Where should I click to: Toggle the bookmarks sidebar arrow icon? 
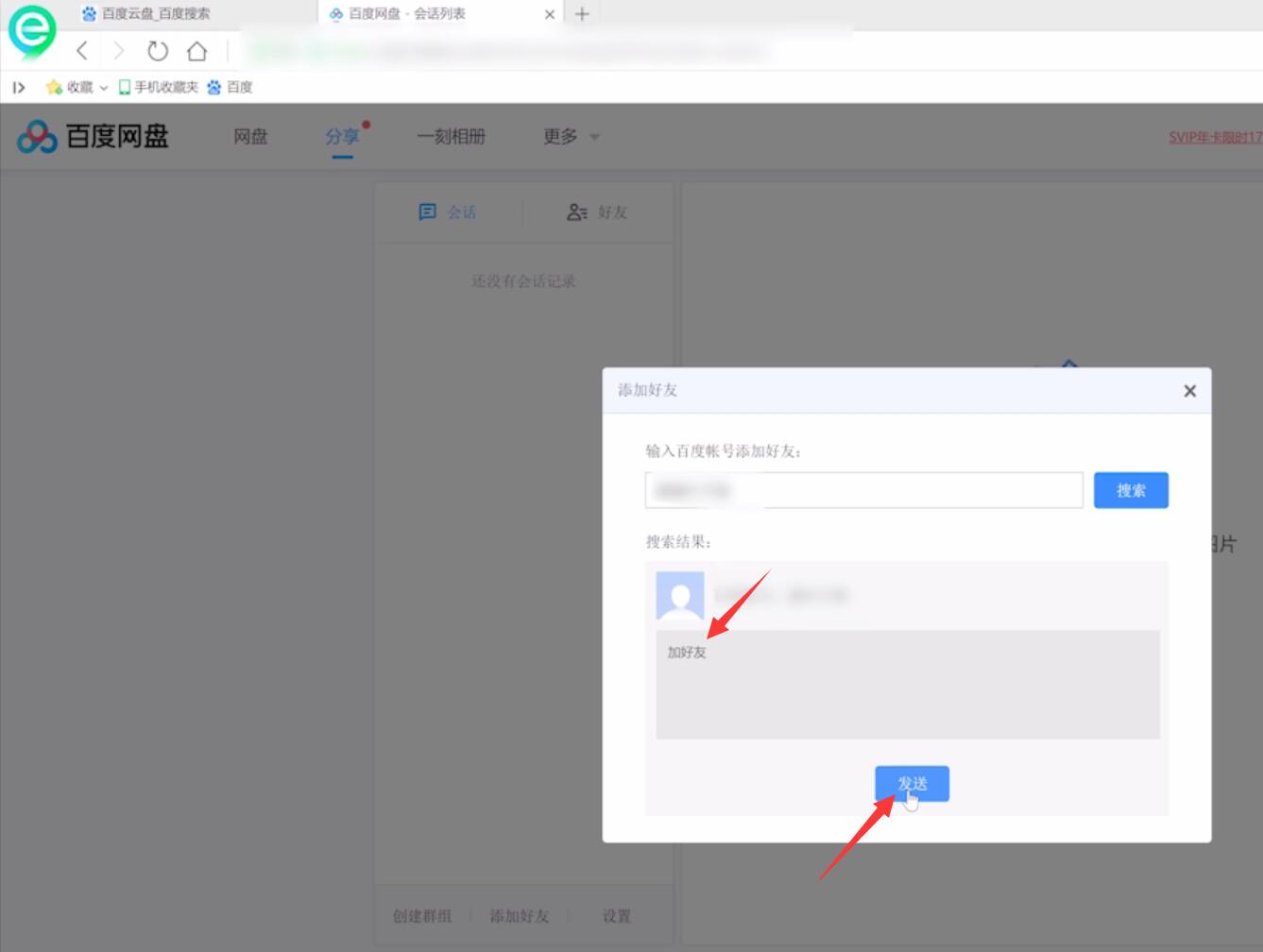[x=19, y=87]
